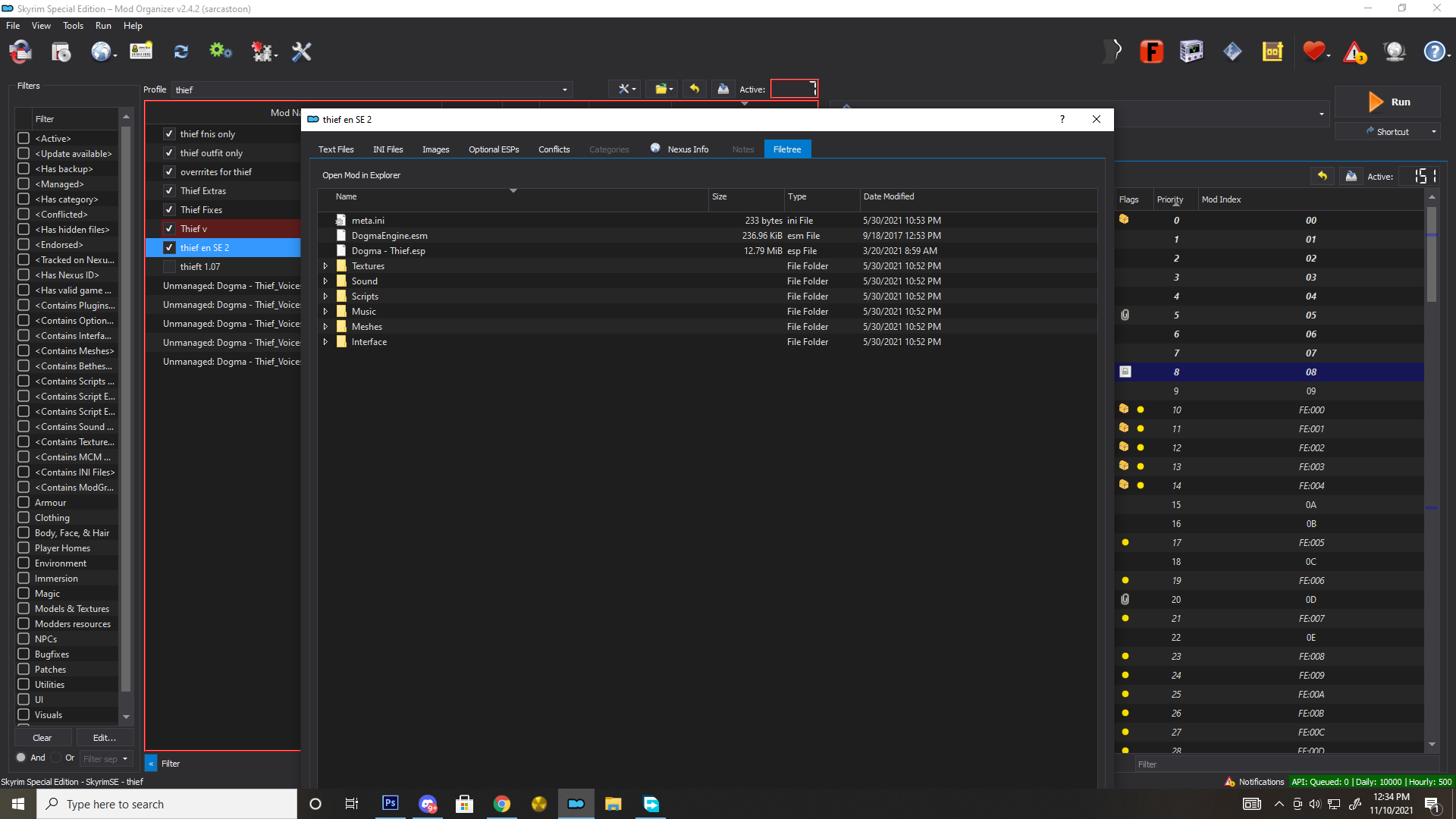Click the Endorse heart icon
This screenshot has width=1456, height=819.
[1314, 52]
